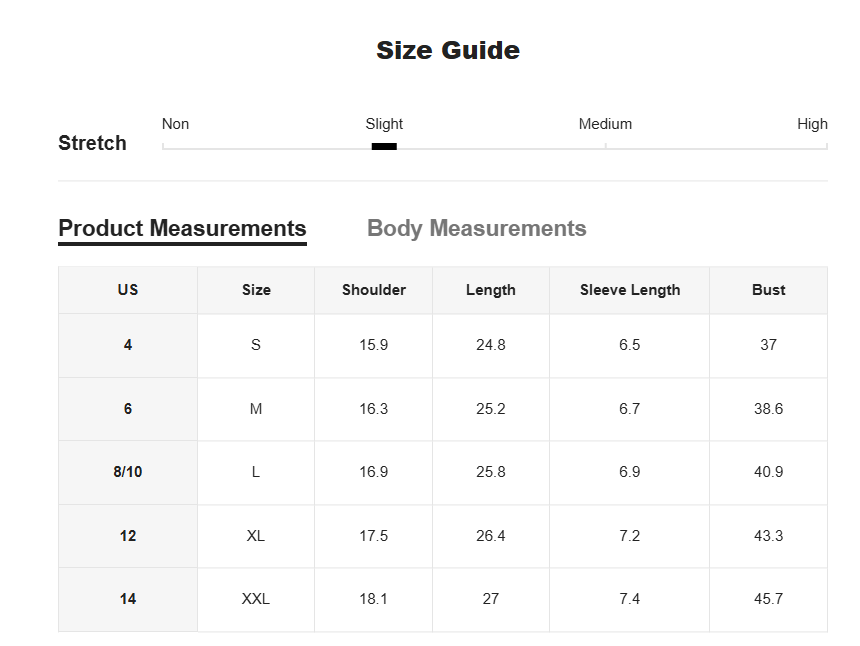860x646 pixels.
Task: Click the Stretch label
Action: 92,143
